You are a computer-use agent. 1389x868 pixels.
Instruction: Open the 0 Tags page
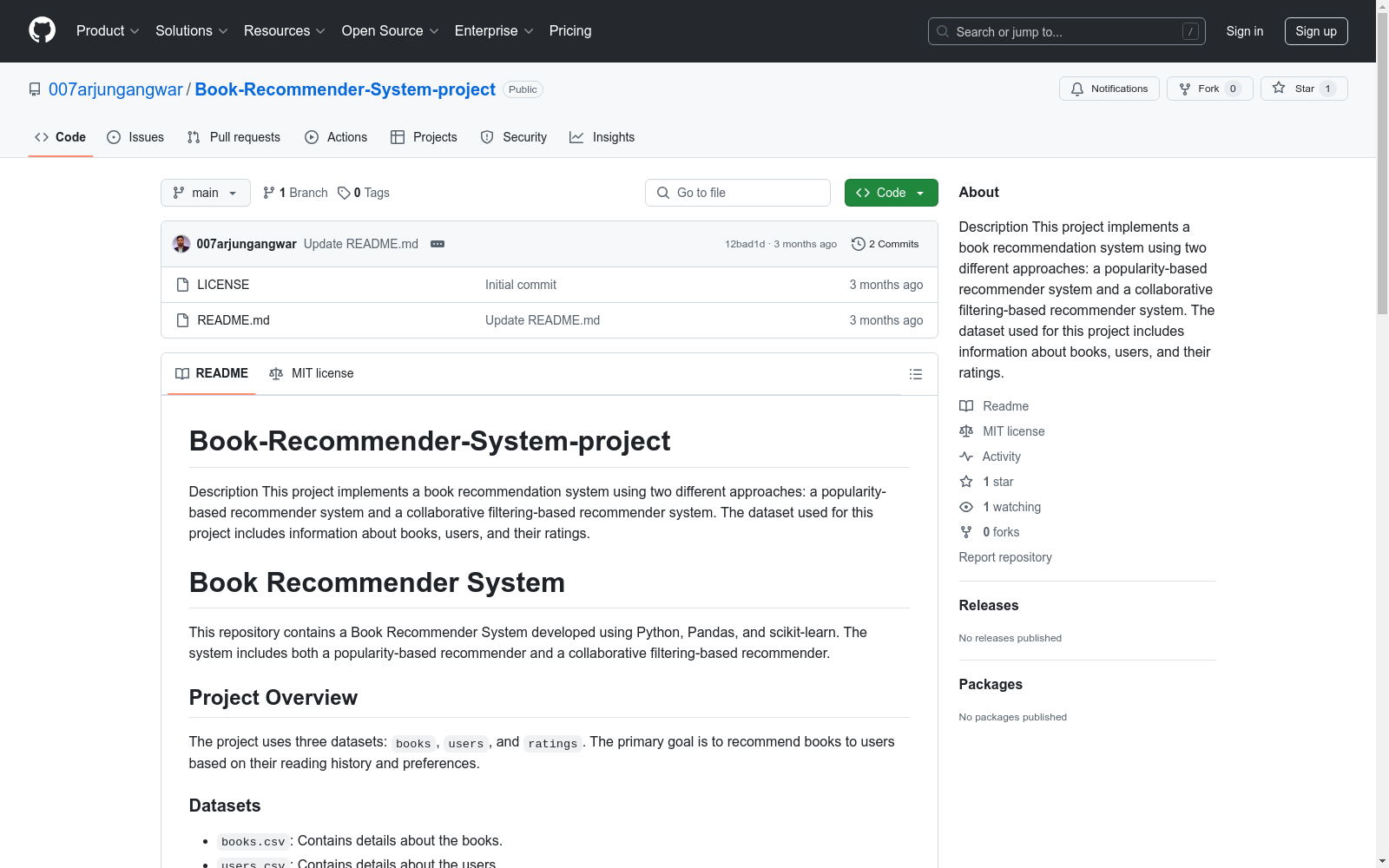pos(364,193)
